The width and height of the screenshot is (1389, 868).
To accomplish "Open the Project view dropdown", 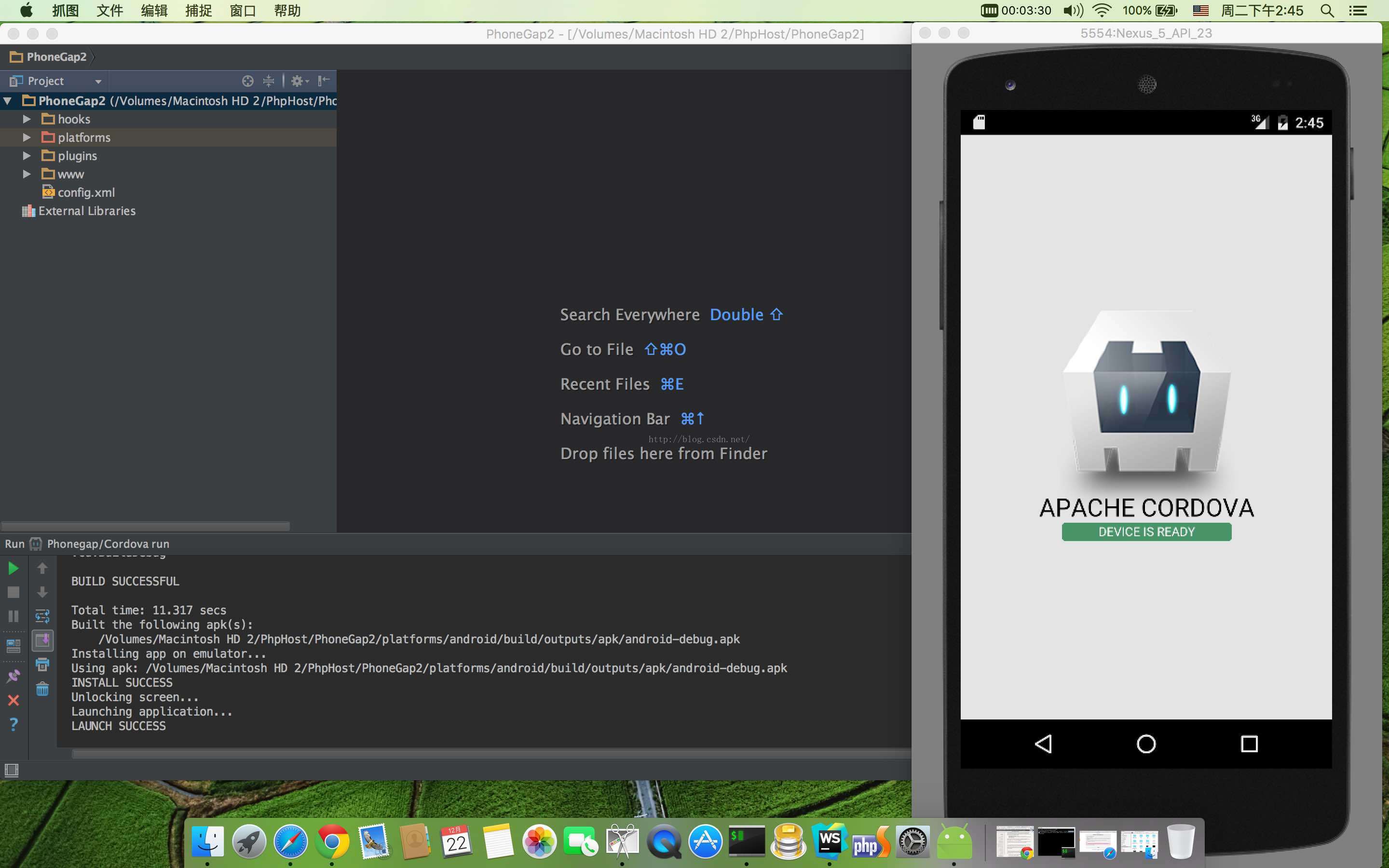I will click(98, 81).
